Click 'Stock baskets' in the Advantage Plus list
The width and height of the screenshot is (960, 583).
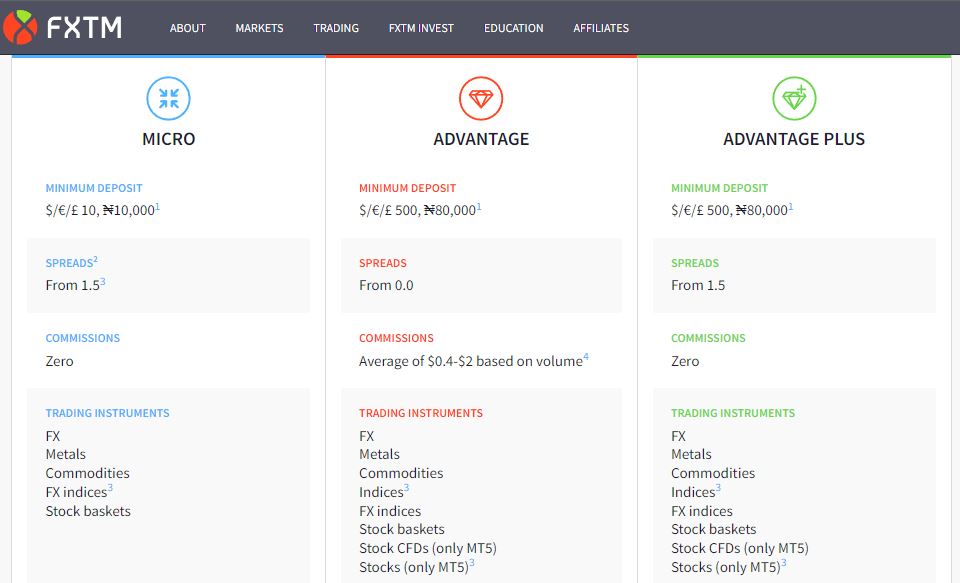point(714,529)
